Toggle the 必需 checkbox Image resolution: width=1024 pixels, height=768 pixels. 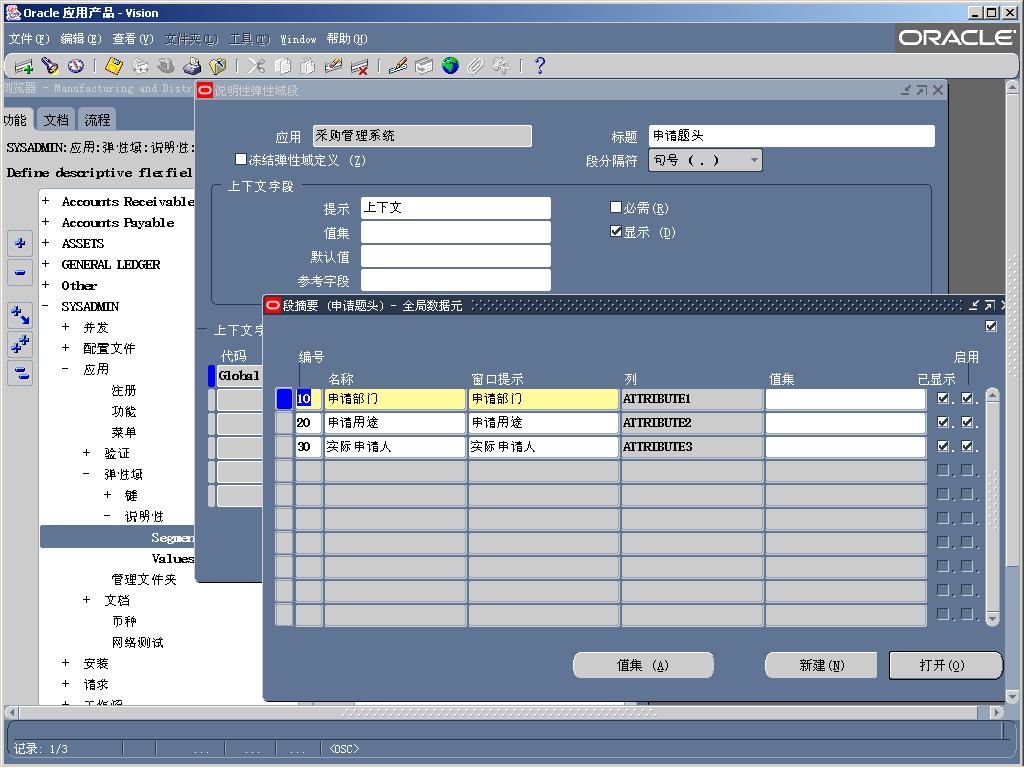pyautogui.click(x=616, y=208)
